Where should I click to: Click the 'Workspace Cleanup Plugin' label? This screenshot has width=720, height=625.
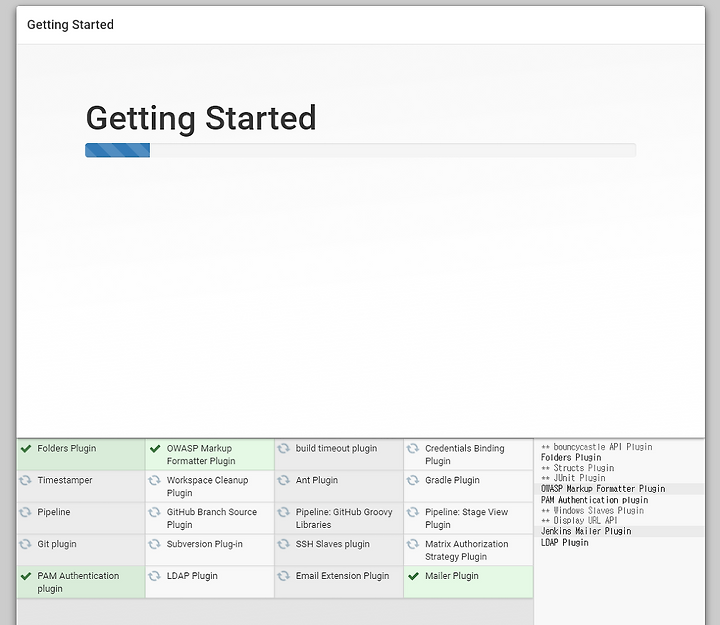(207, 486)
